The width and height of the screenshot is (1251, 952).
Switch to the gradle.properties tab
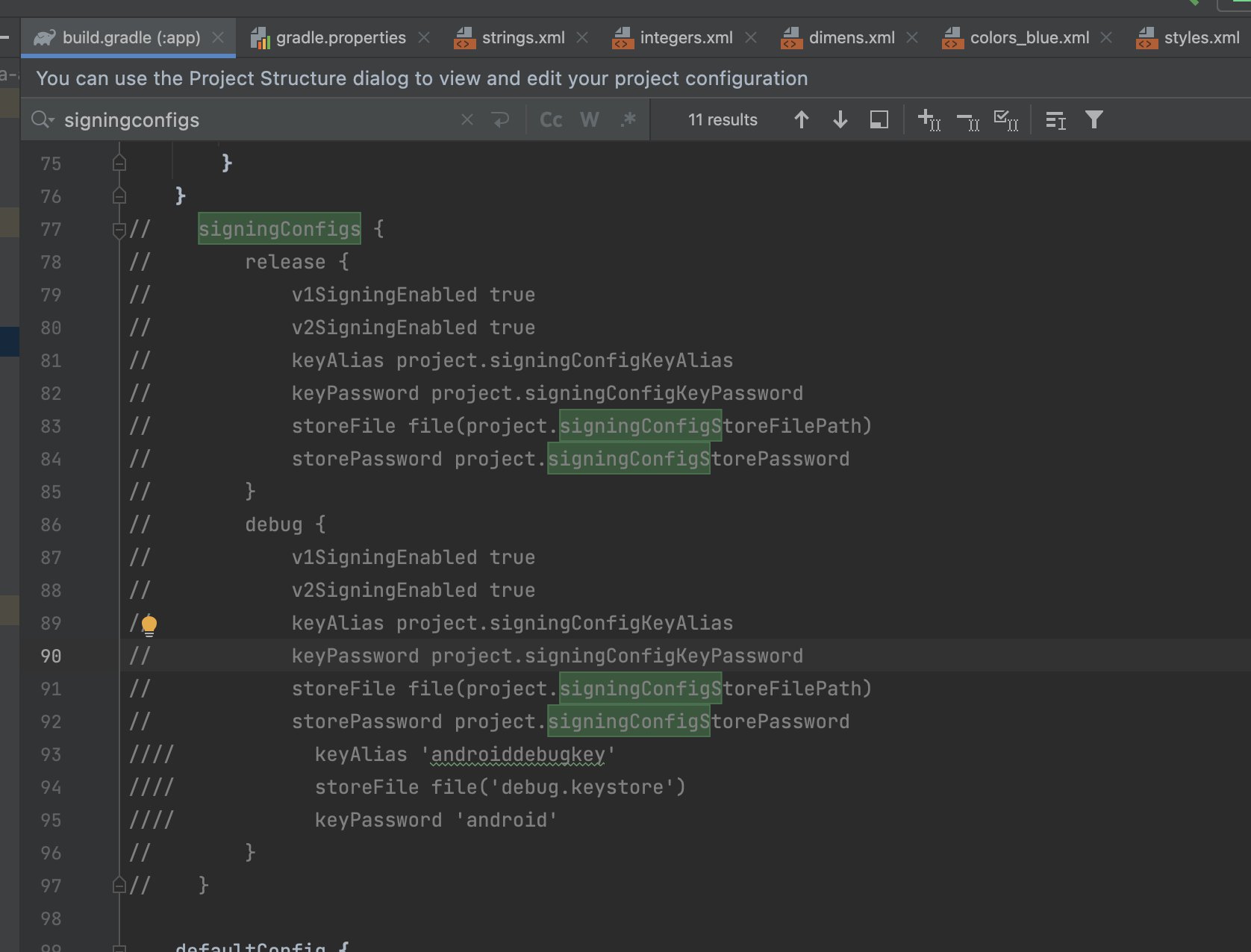(x=340, y=38)
